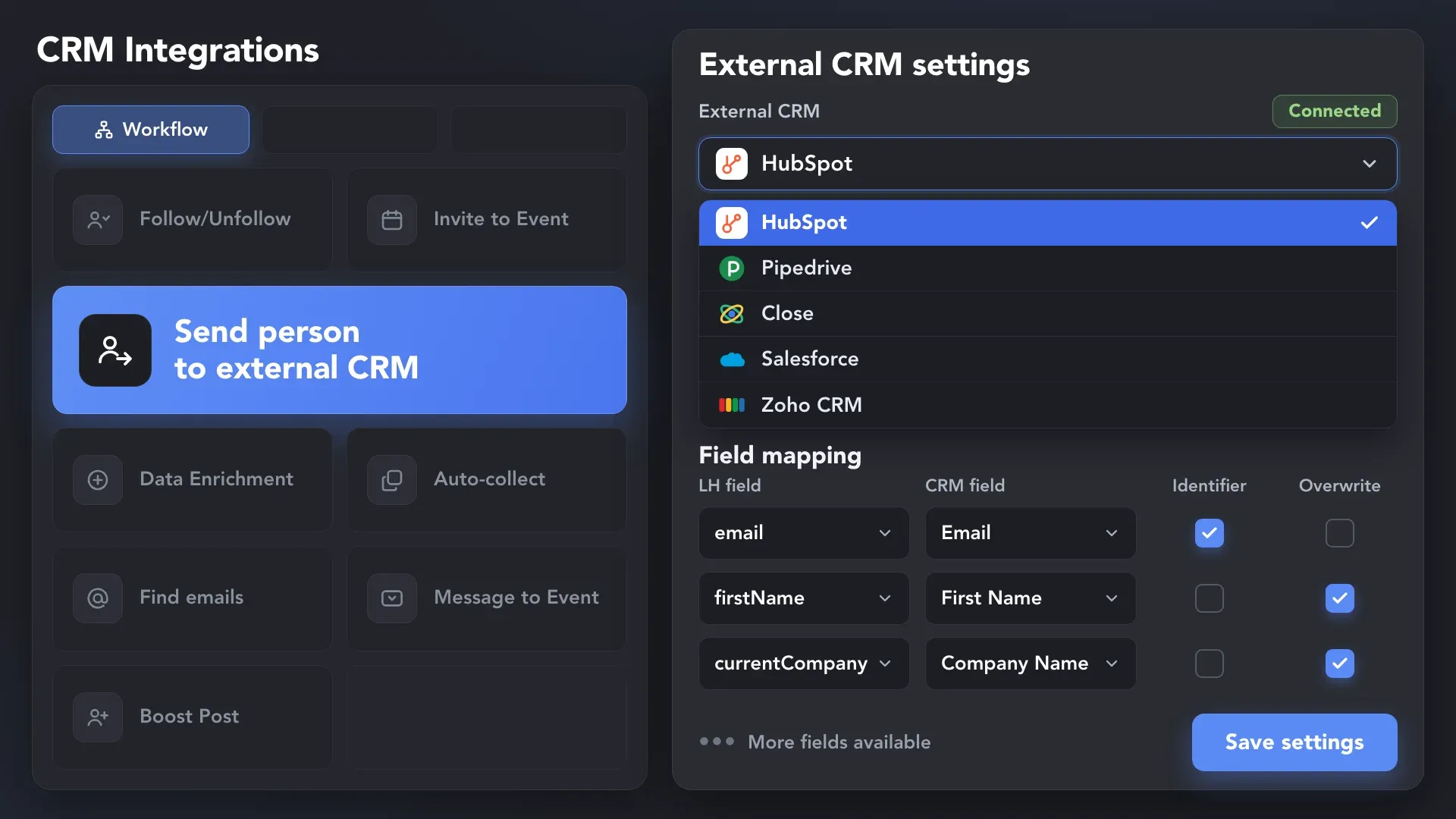Select the Boost Post action card
Screen dimensions: 1456x819
point(193,717)
